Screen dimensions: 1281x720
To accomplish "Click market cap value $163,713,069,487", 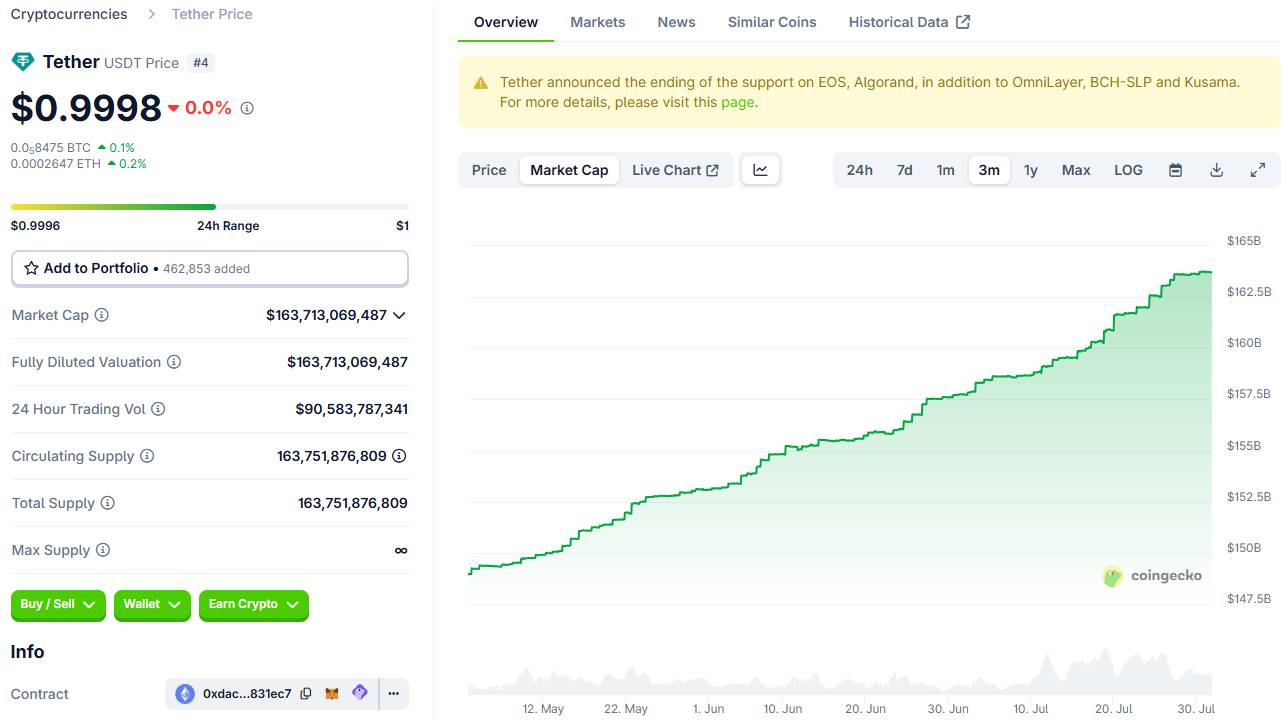I will tap(326, 315).
